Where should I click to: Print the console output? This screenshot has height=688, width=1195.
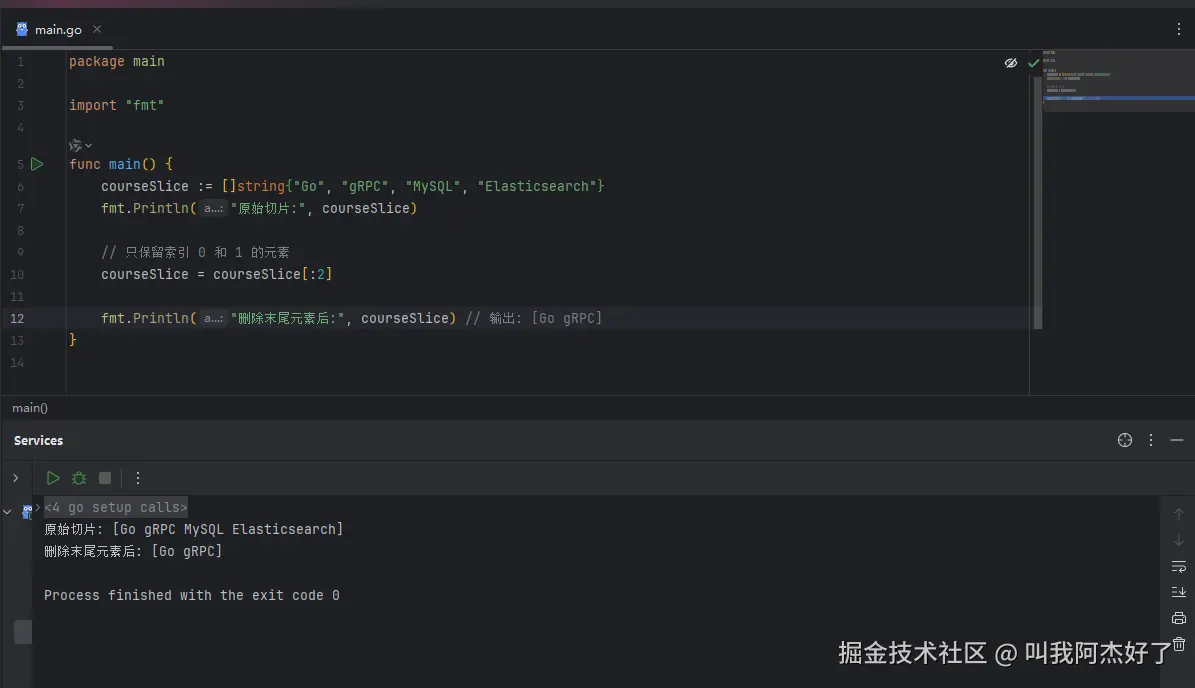tap(1179, 618)
